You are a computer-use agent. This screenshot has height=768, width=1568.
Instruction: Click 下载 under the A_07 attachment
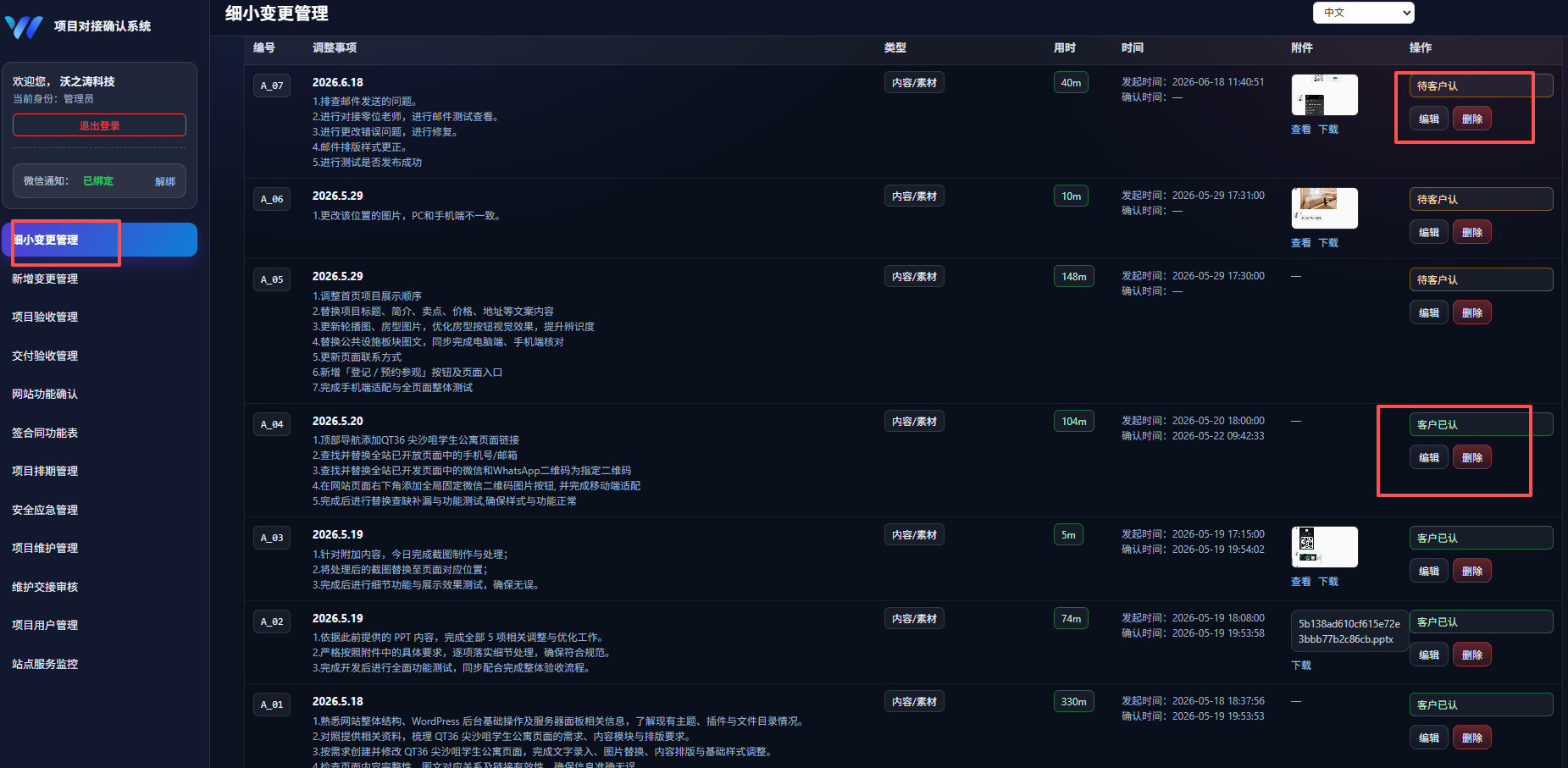coord(1328,130)
